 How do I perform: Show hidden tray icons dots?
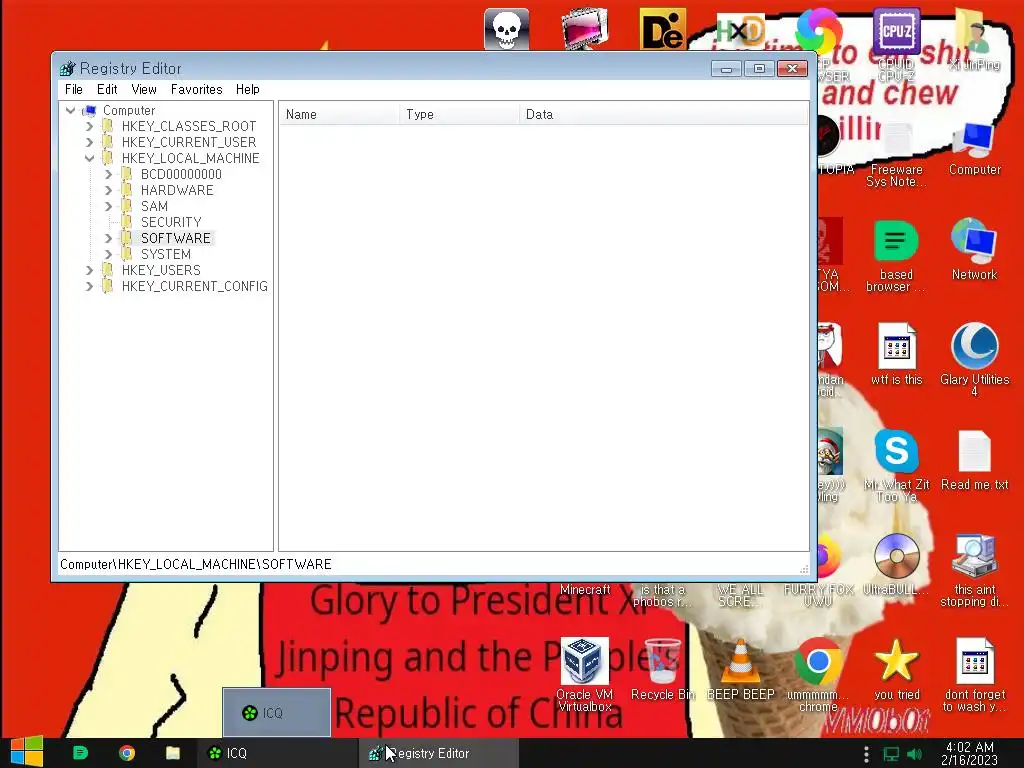[866, 754]
